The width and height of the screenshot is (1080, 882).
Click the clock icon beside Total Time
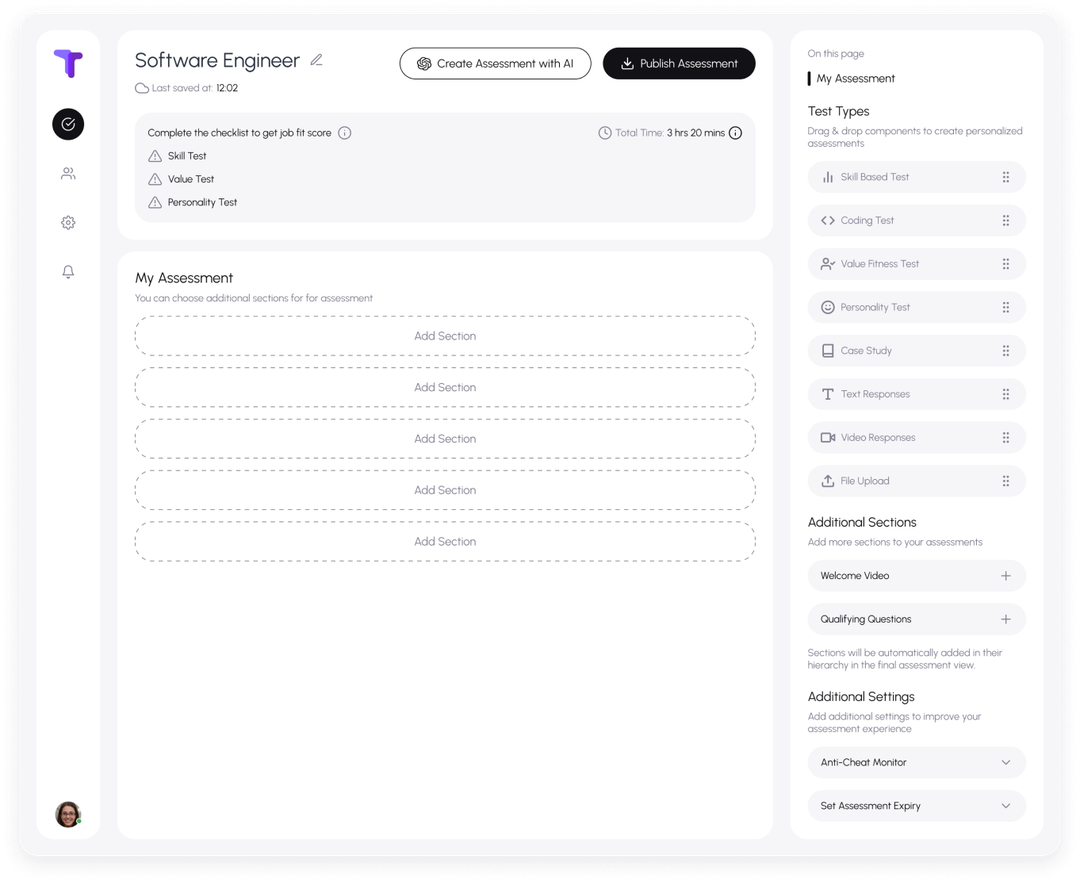pos(605,133)
